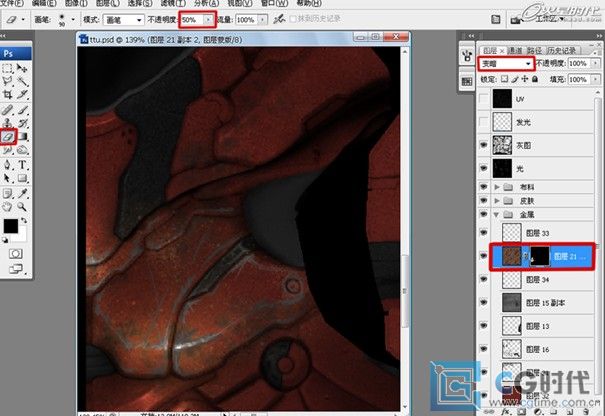Expand the 材料 layer group
The width and height of the screenshot is (605, 416).
coord(497,187)
